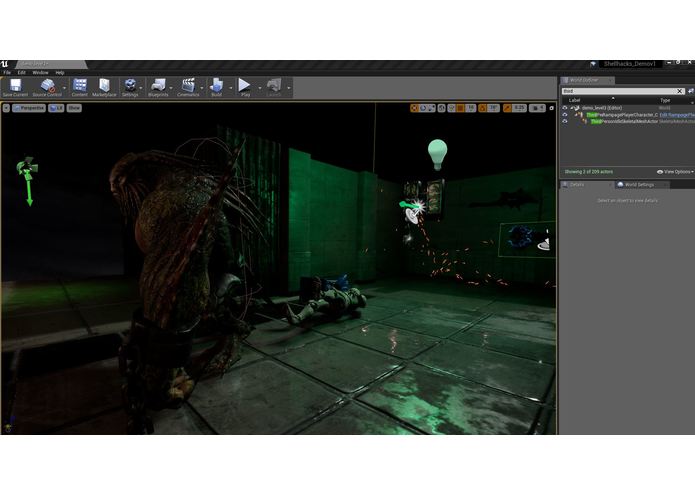Open camera speed setting in viewport
695x494 pixels.
(537, 108)
